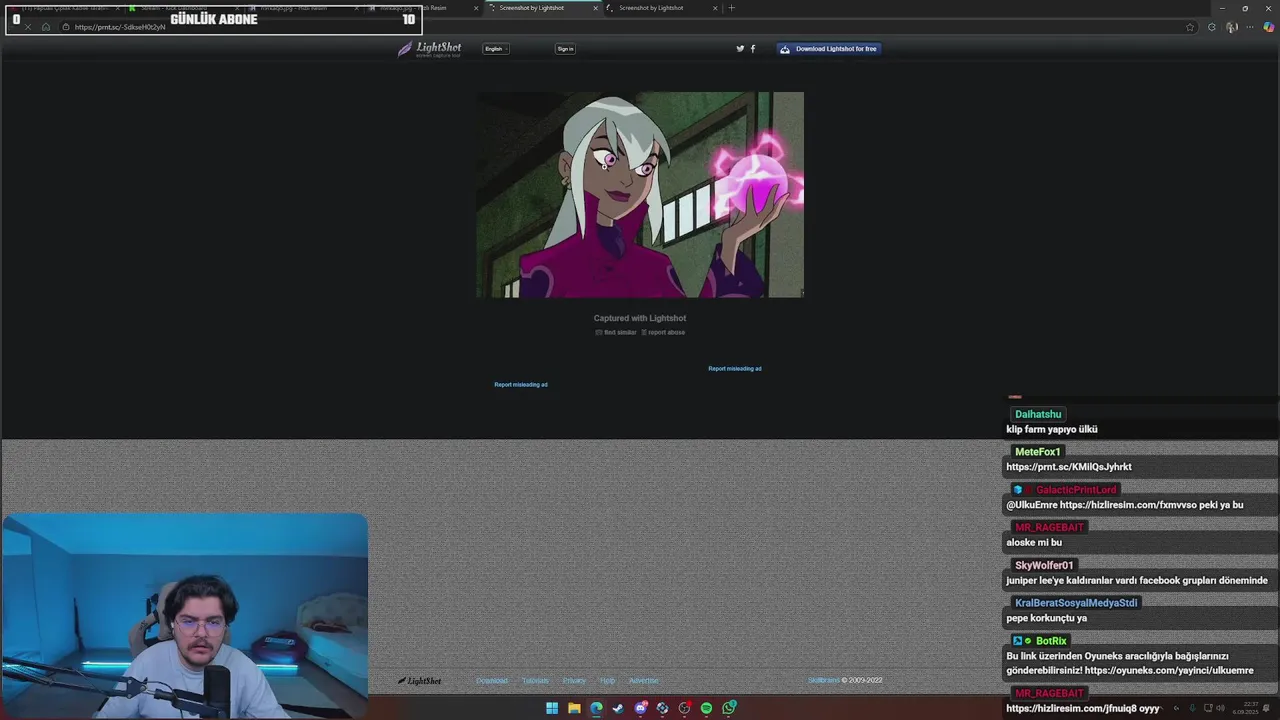Click the find similar link

tap(616, 332)
